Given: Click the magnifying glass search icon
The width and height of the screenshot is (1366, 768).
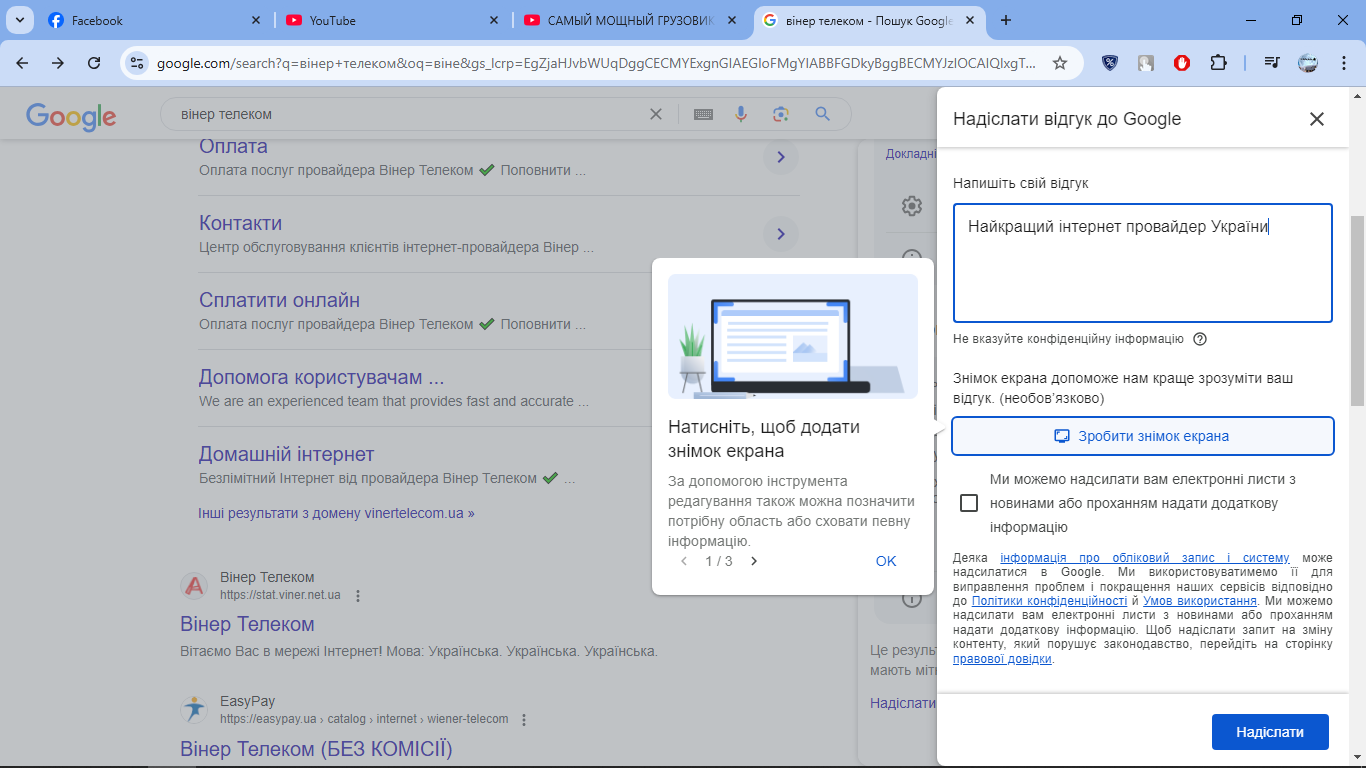Looking at the screenshot, I should point(823,114).
